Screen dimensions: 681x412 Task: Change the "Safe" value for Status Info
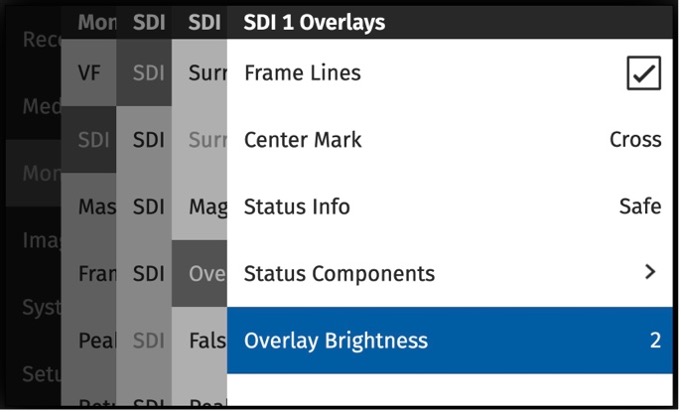639,207
